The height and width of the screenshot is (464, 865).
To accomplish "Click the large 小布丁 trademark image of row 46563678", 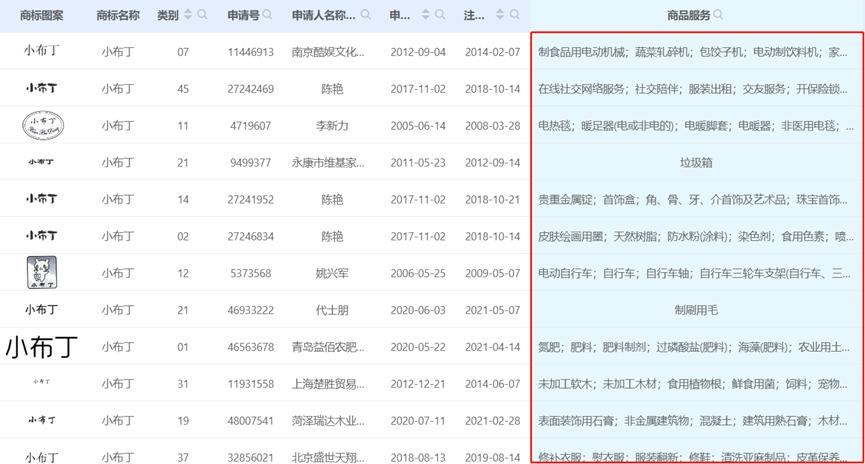I will click(41, 346).
